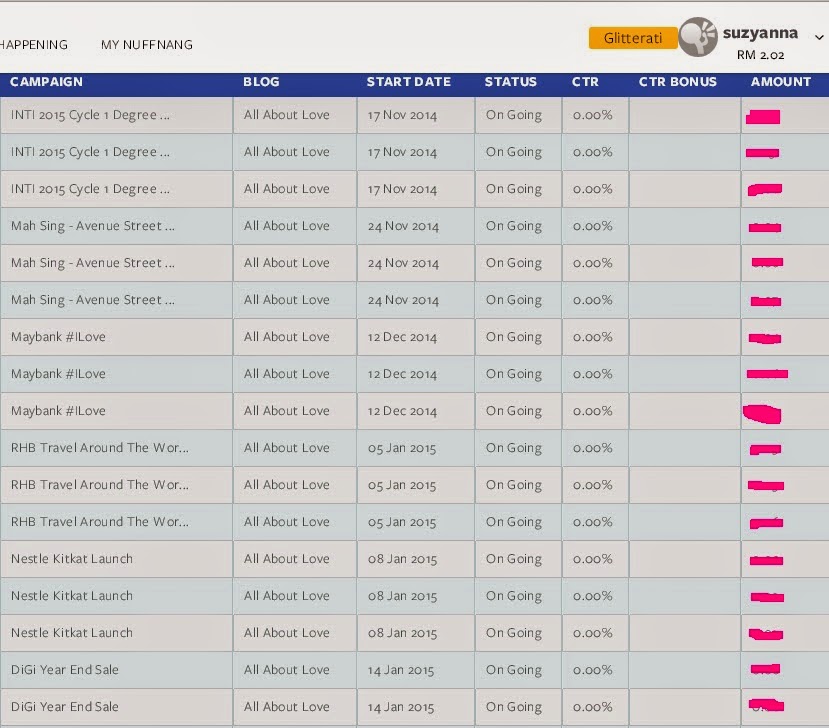This screenshot has height=728, width=829.
Task: Open the MY NUFFNANG menu
Action: (146, 45)
